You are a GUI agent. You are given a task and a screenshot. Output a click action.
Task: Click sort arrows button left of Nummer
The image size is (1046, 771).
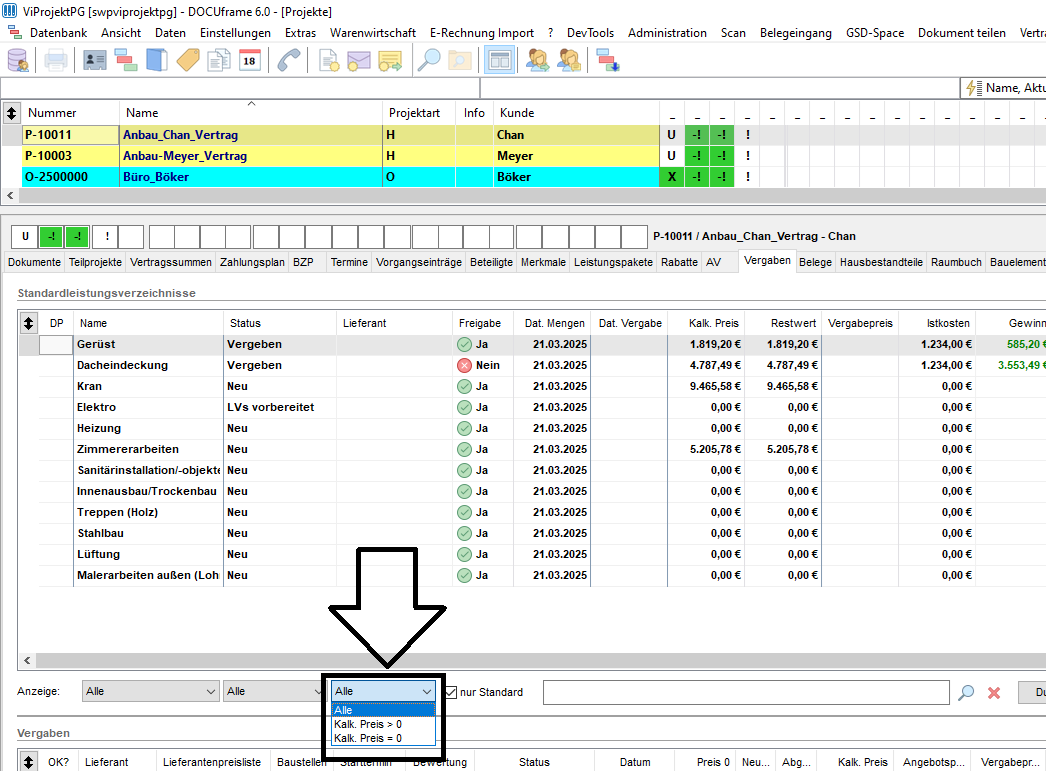coord(11,113)
